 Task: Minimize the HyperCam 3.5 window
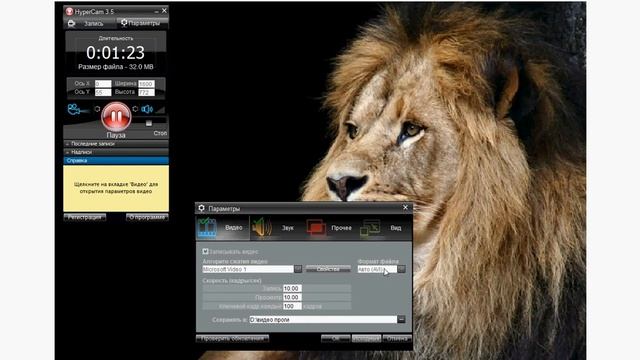pyautogui.click(x=156, y=11)
